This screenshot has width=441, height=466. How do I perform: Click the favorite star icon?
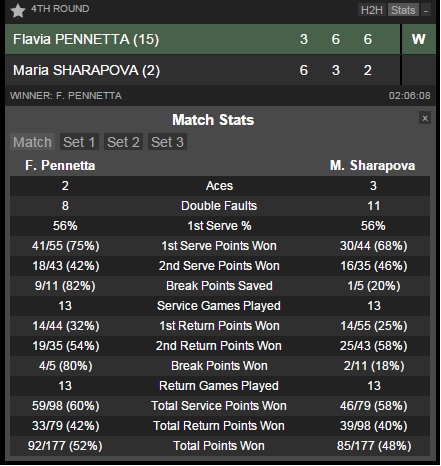point(18,11)
